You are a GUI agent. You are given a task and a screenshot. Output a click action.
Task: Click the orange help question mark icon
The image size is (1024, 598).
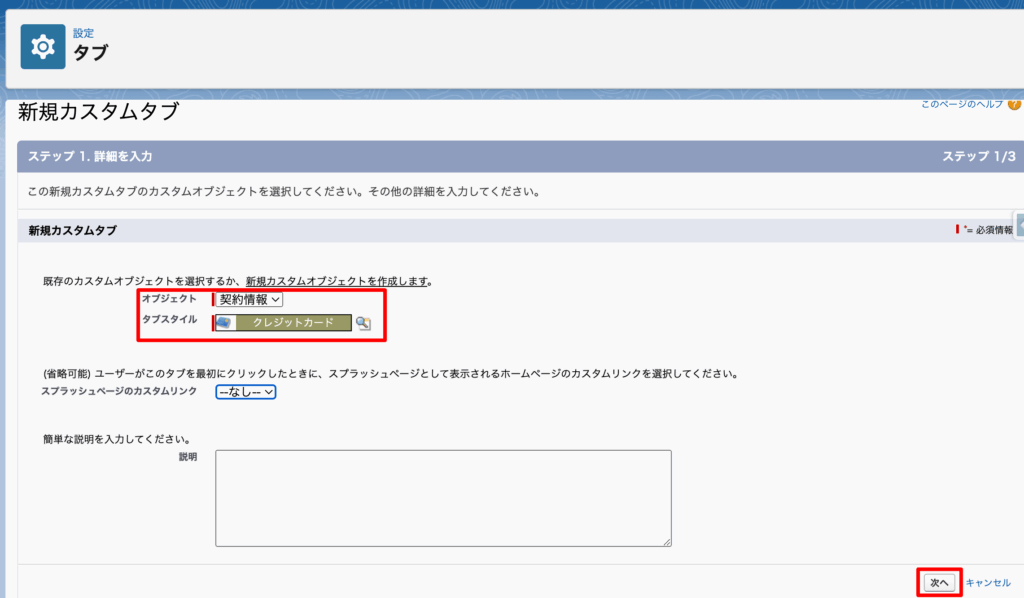pos(1014,104)
